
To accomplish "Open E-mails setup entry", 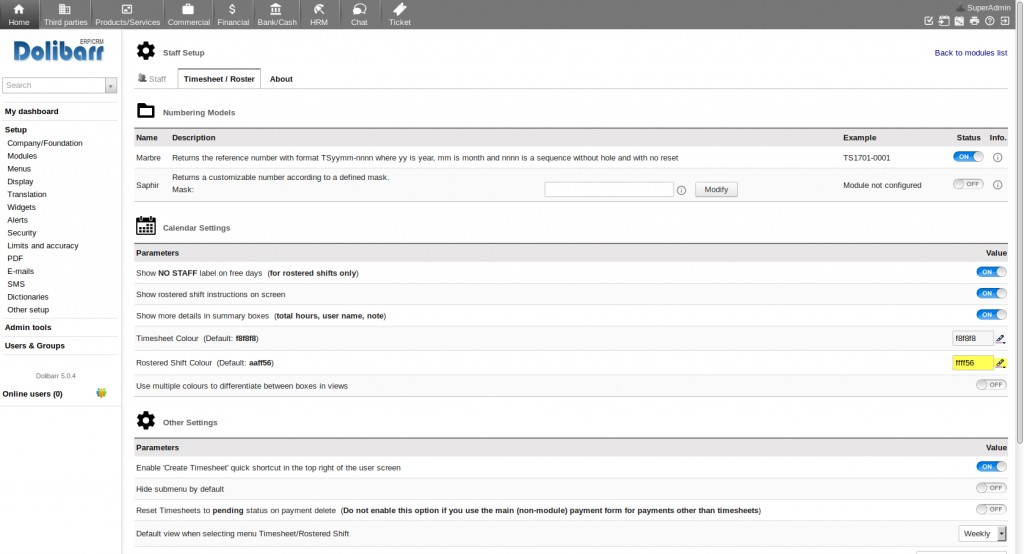I will pyautogui.click(x=20, y=272).
